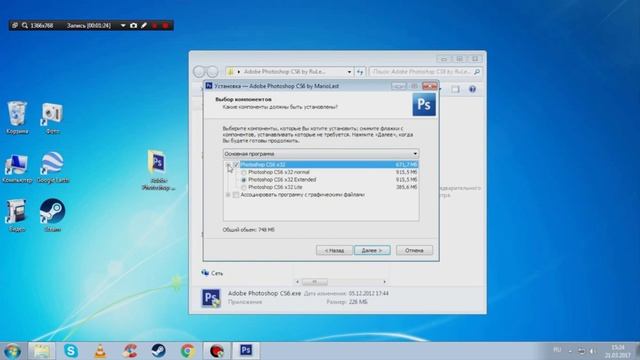Screen dimensions: 640x360
Task: Click the Adobe Photoshop CS6.exe details thumbnail
Action: click(211, 298)
